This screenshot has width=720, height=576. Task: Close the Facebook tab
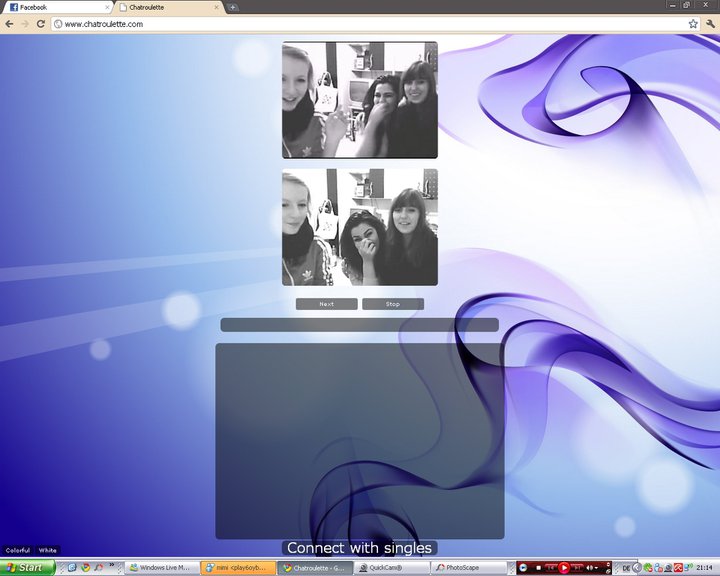tap(107, 7)
